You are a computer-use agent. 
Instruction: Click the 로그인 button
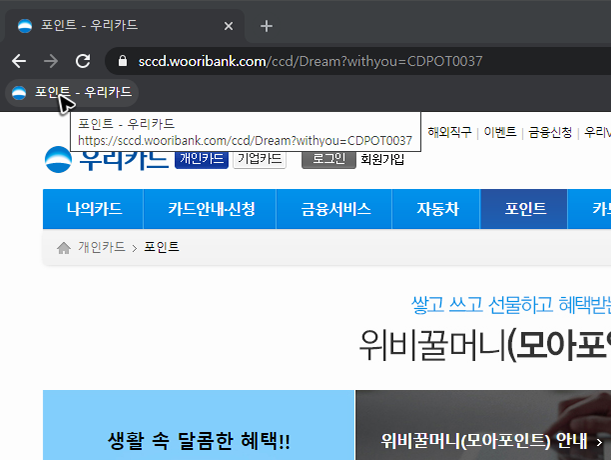click(x=328, y=159)
